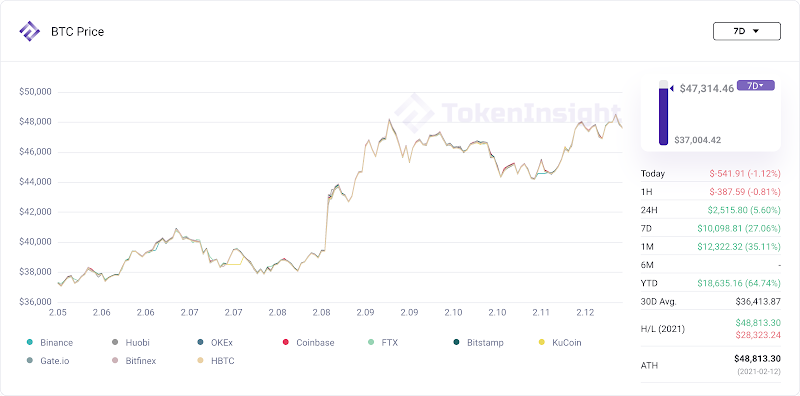Image resolution: width=800 pixels, height=396 pixels.
Task: Select the YTD change row
Action: click(711, 283)
